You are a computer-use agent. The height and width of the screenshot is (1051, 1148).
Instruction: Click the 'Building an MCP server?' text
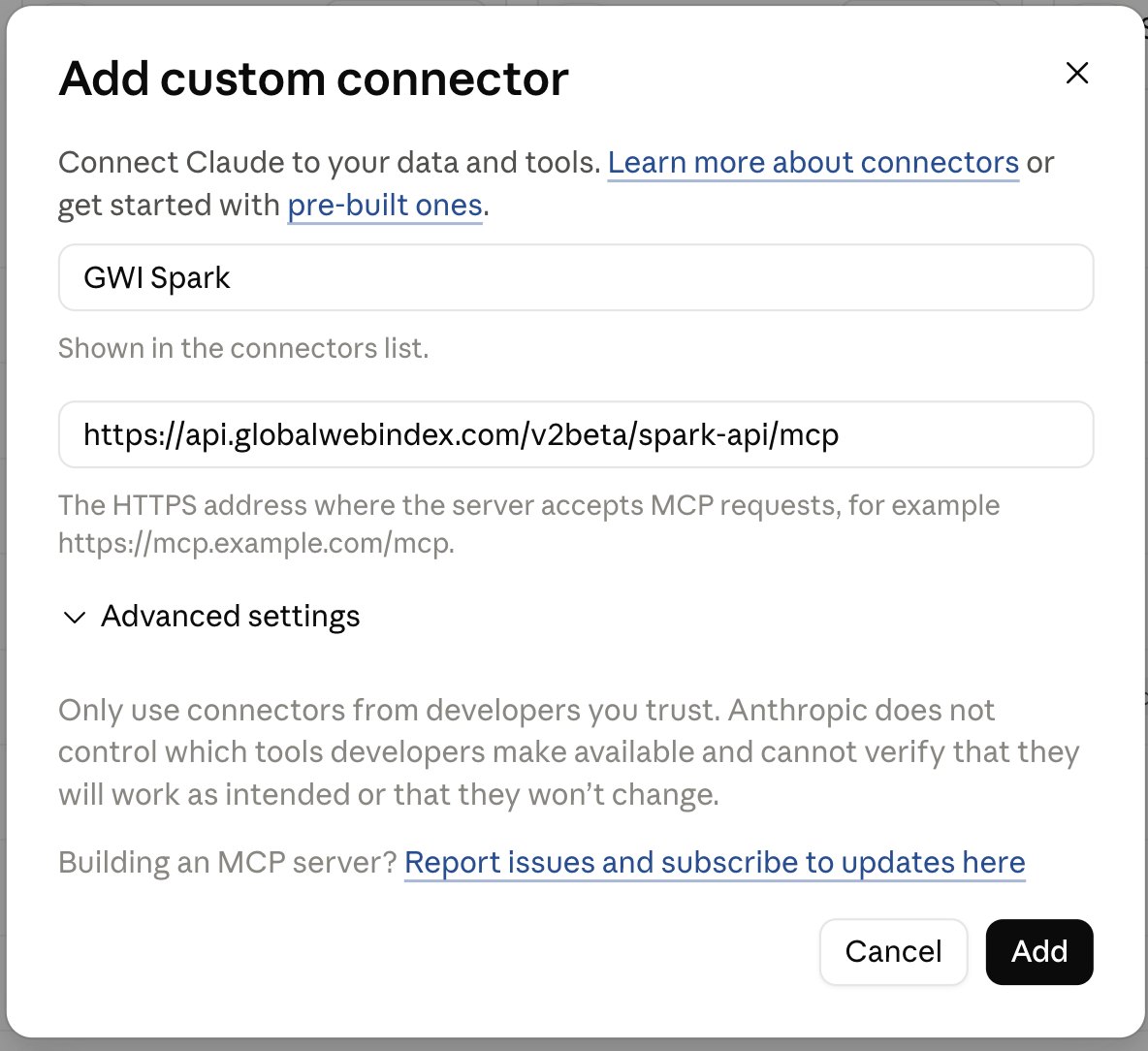(x=227, y=862)
